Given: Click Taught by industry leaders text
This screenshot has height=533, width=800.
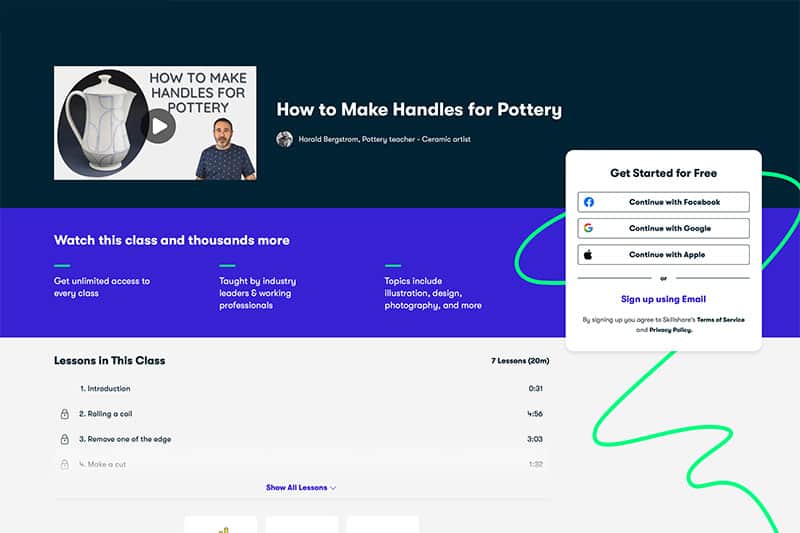Looking at the screenshot, I should click(258, 293).
